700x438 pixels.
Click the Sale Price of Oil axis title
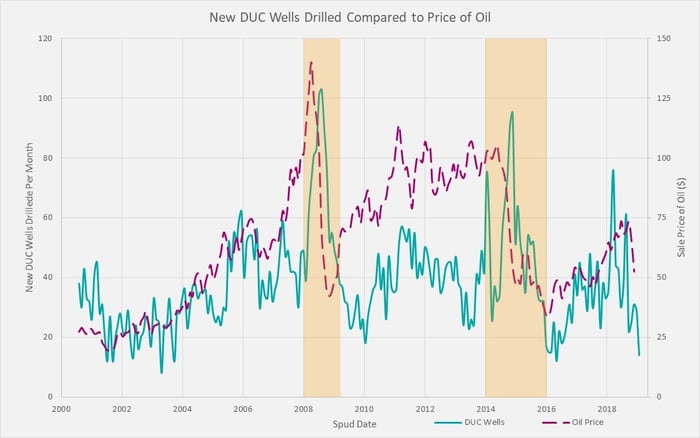[681, 217]
